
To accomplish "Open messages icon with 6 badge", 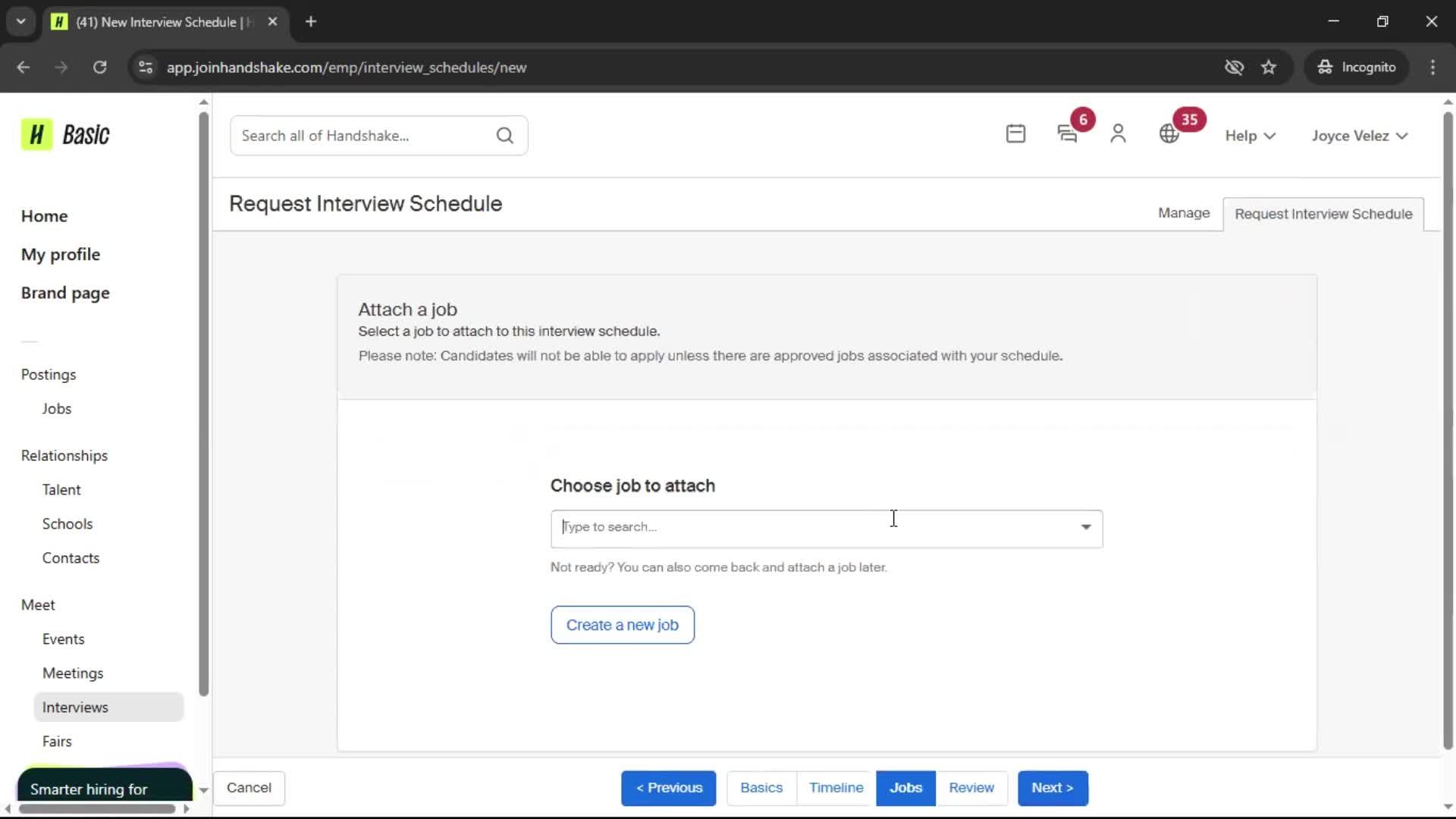I will (x=1067, y=134).
